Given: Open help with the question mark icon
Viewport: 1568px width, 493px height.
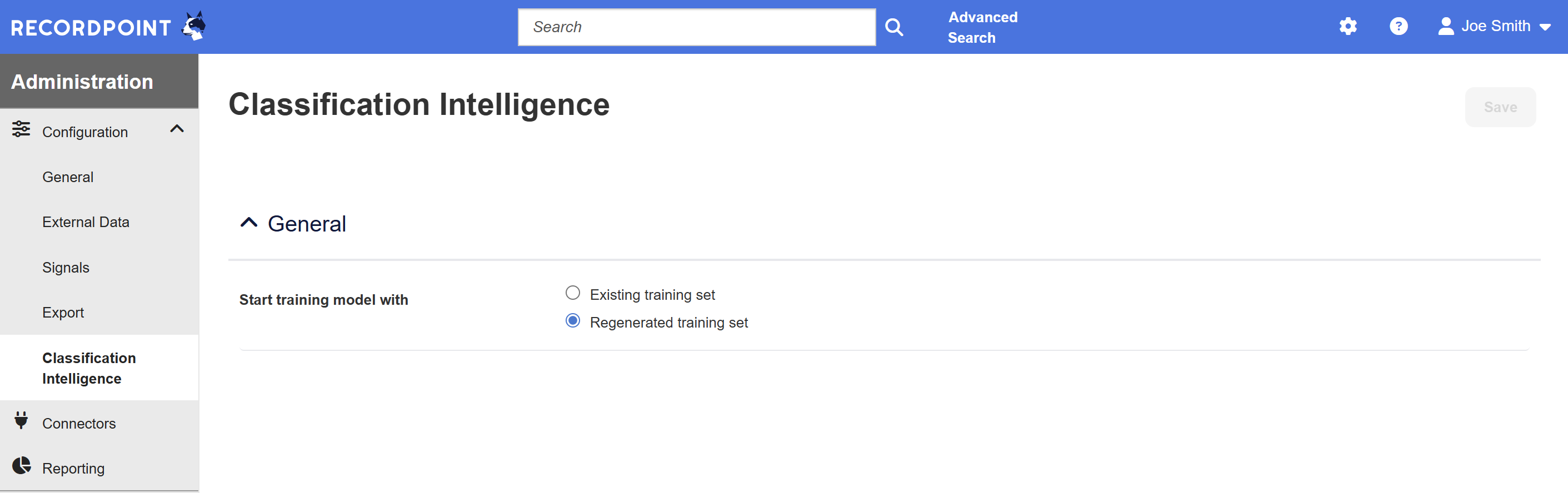Looking at the screenshot, I should 1398,26.
